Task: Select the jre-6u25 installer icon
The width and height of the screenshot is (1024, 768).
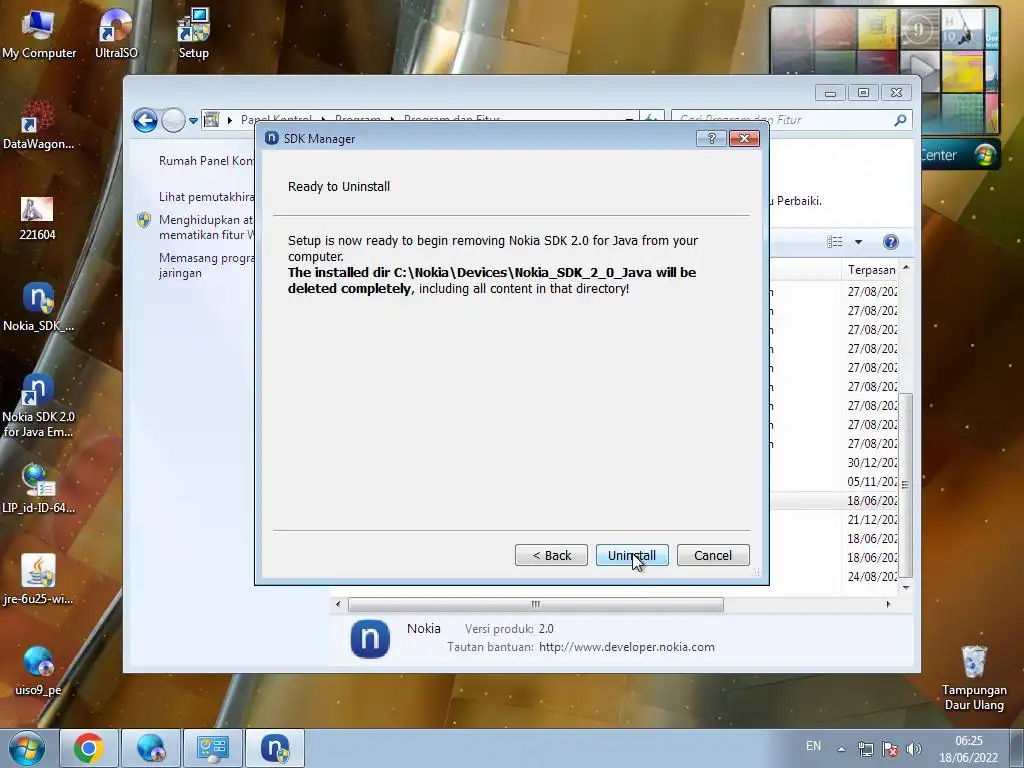Action: 39,579
